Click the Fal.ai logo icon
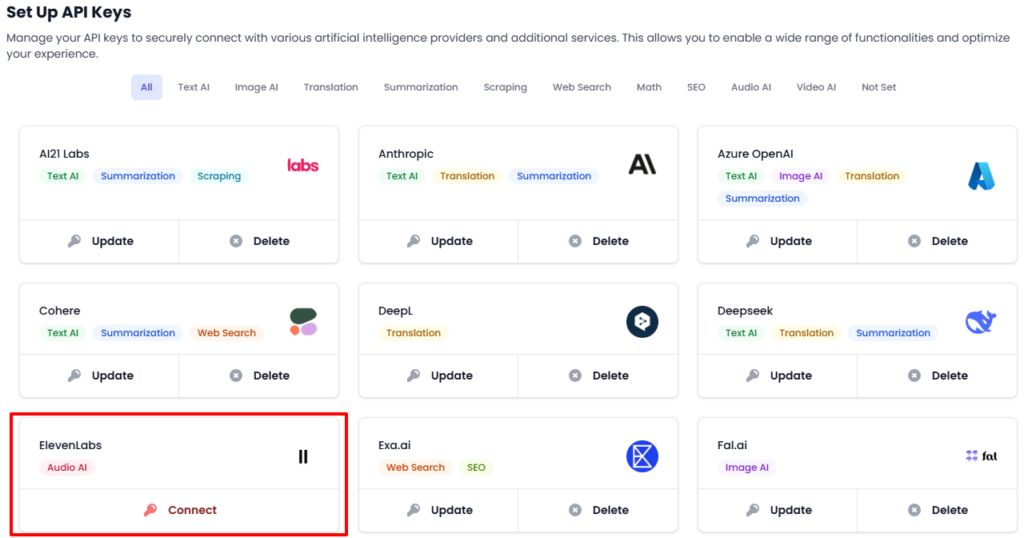The width and height of the screenshot is (1024, 538). coord(981,456)
